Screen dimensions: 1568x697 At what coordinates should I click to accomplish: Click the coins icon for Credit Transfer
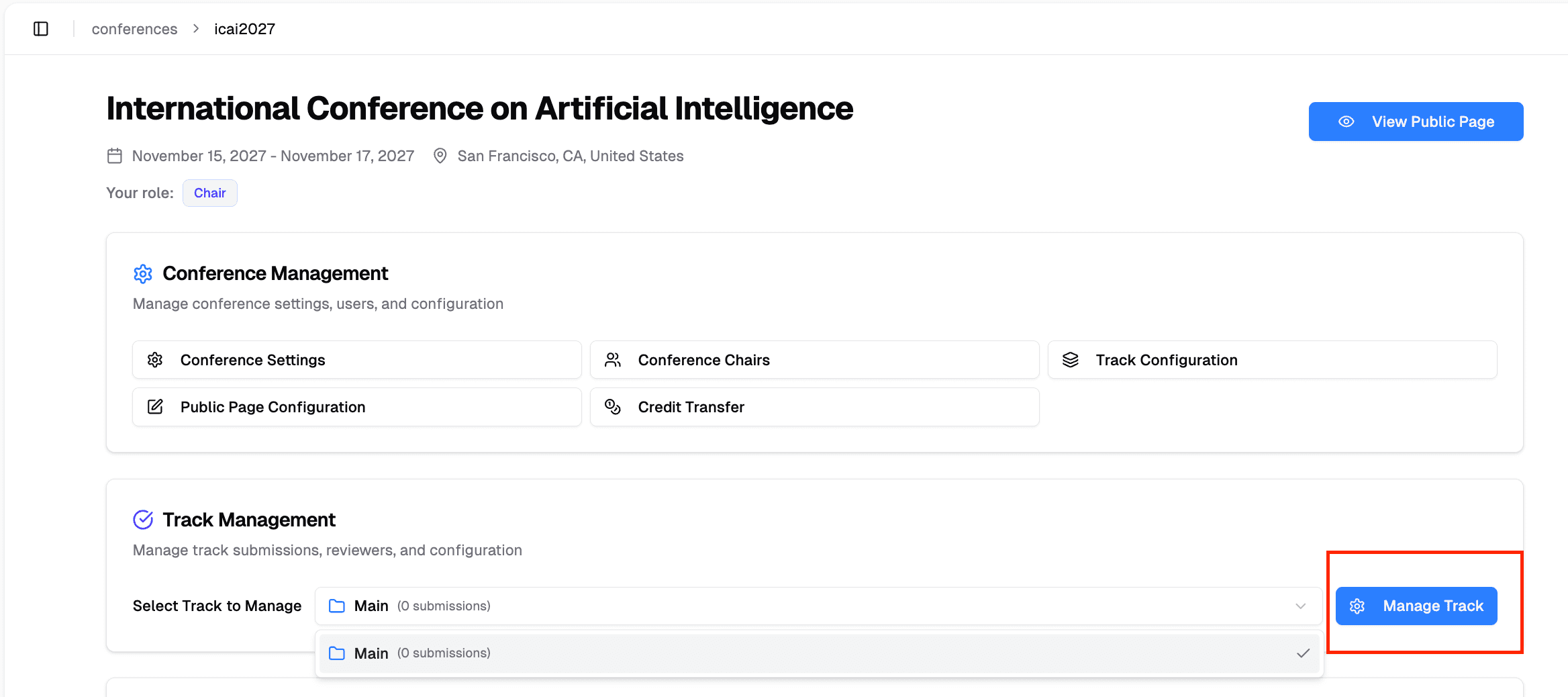pyautogui.click(x=613, y=407)
